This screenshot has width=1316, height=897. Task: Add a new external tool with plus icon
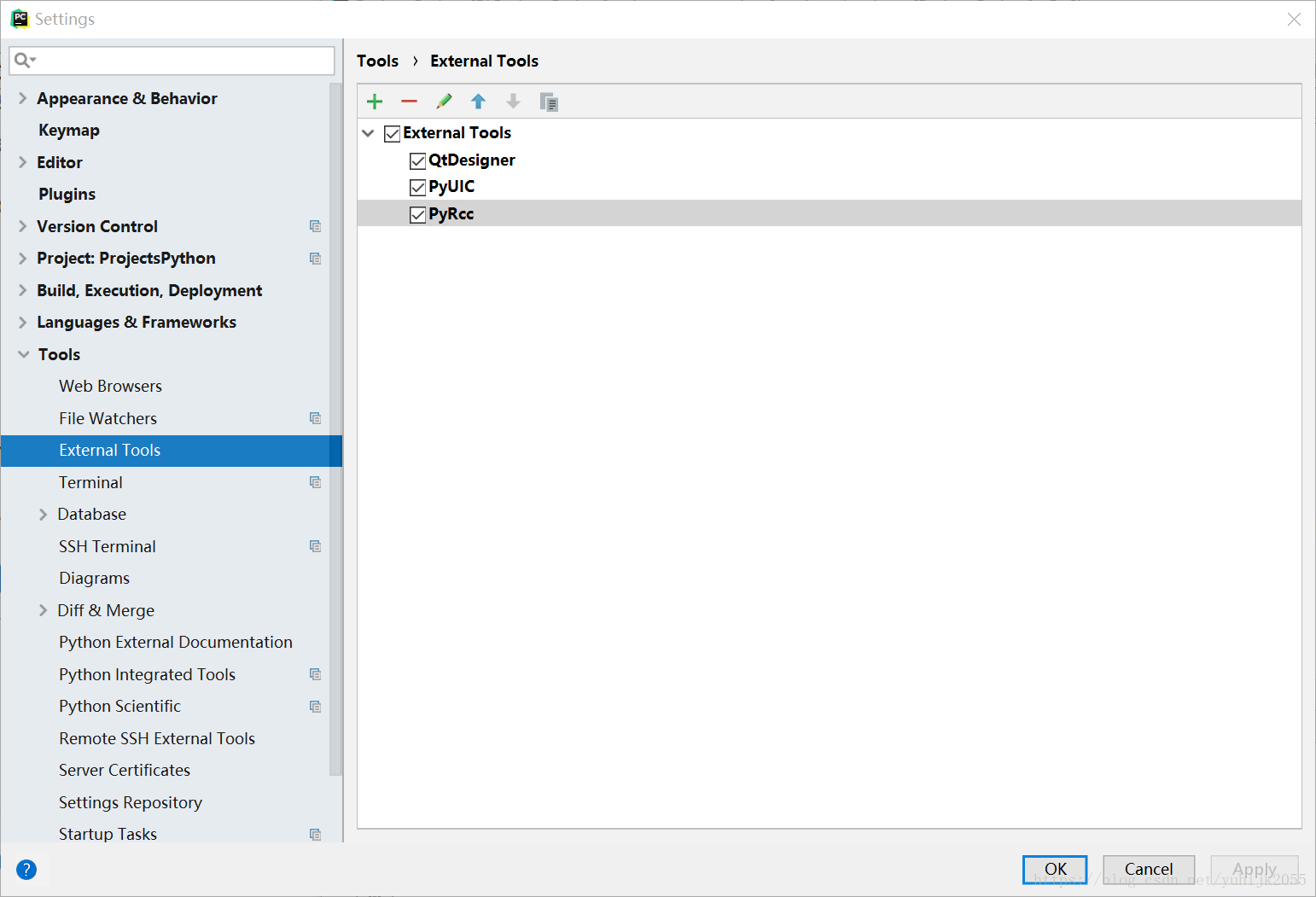(x=375, y=102)
